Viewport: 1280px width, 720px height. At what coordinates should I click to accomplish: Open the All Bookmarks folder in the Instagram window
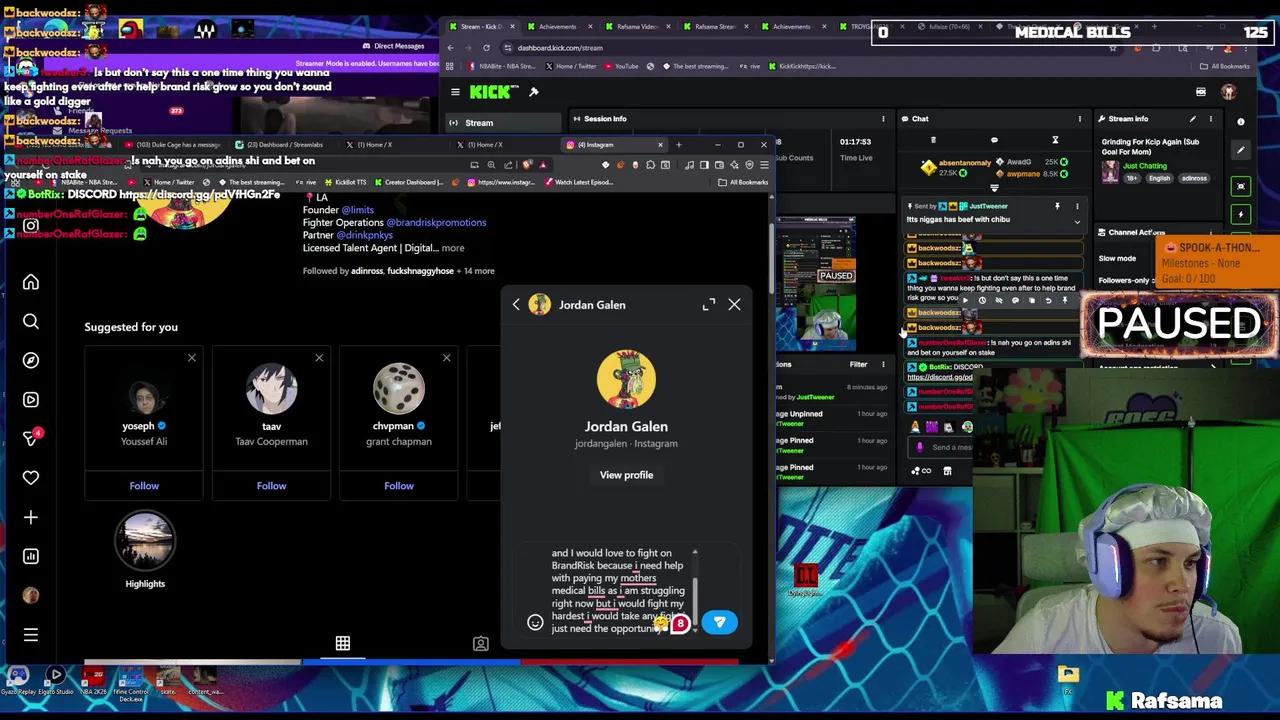point(743,183)
